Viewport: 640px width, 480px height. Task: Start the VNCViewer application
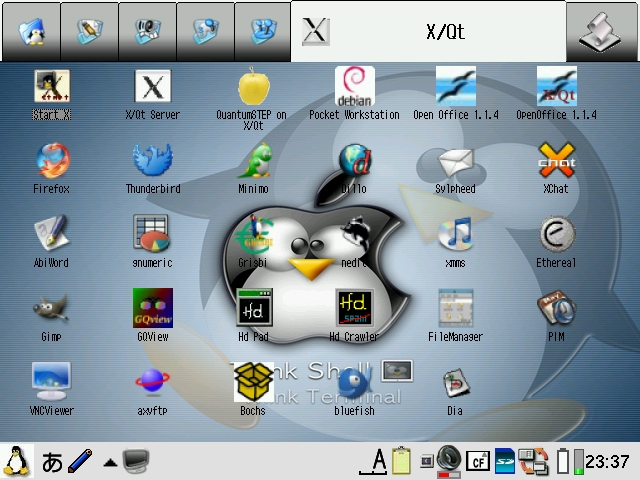pyautogui.click(x=51, y=385)
